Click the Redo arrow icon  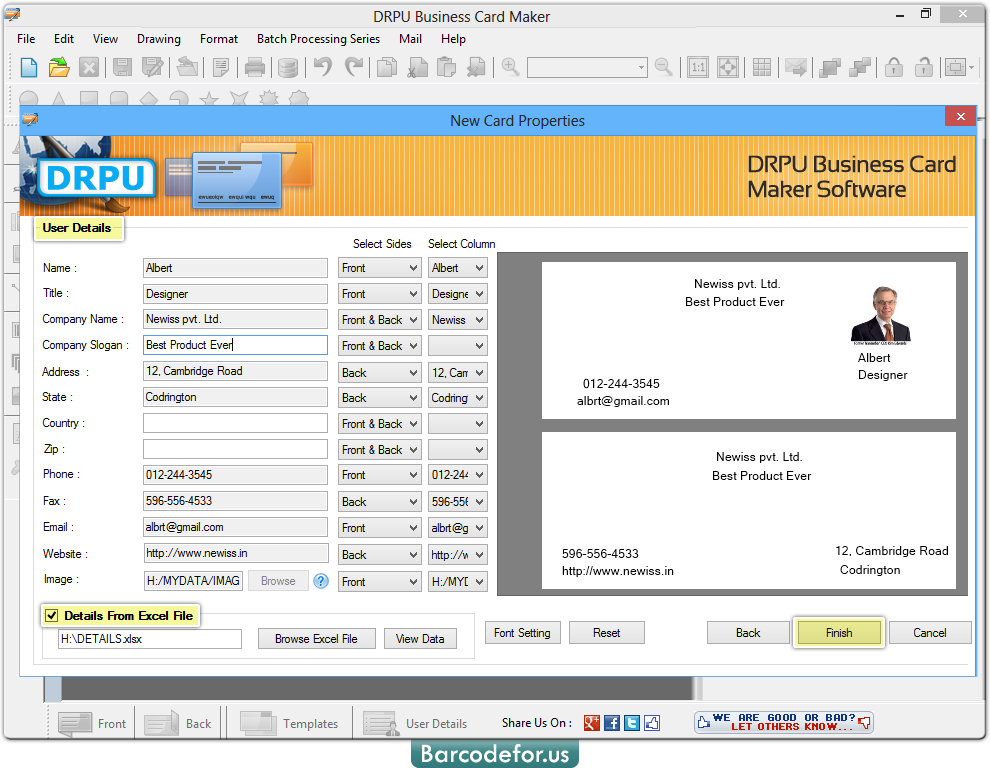tap(354, 67)
